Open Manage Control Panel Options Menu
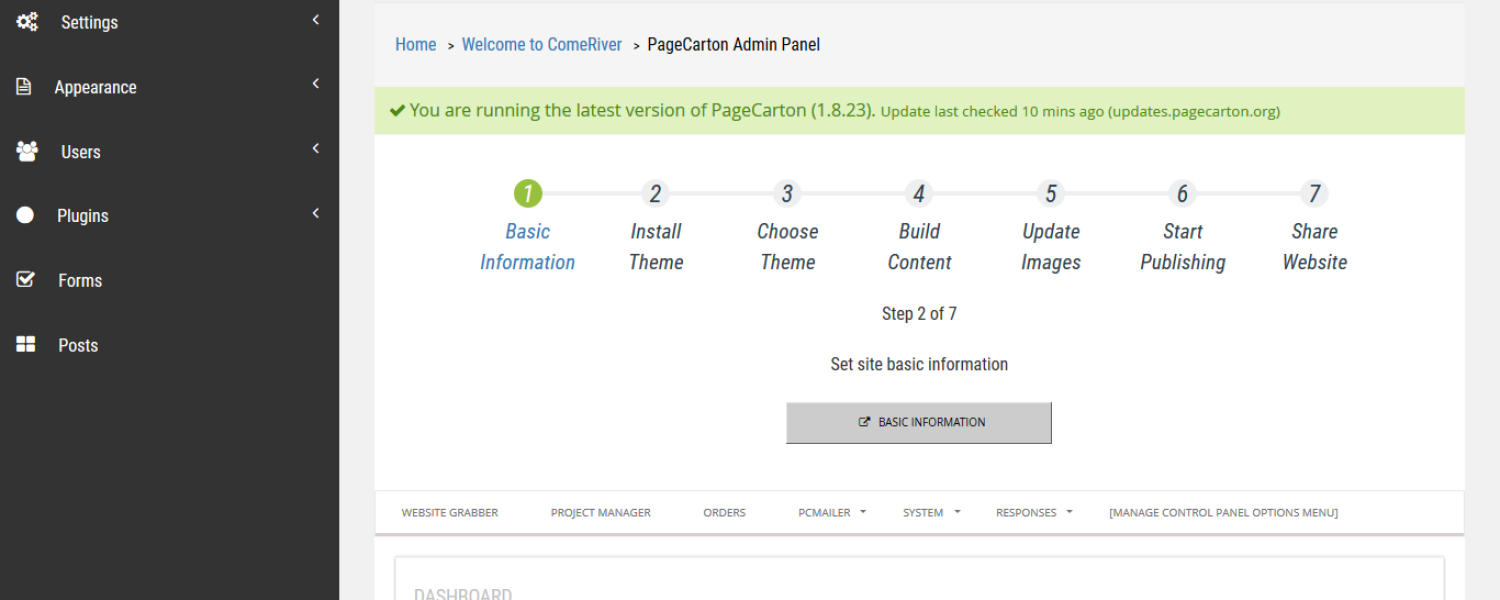This screenshot has width=1500, height=600. point(1223,512)
